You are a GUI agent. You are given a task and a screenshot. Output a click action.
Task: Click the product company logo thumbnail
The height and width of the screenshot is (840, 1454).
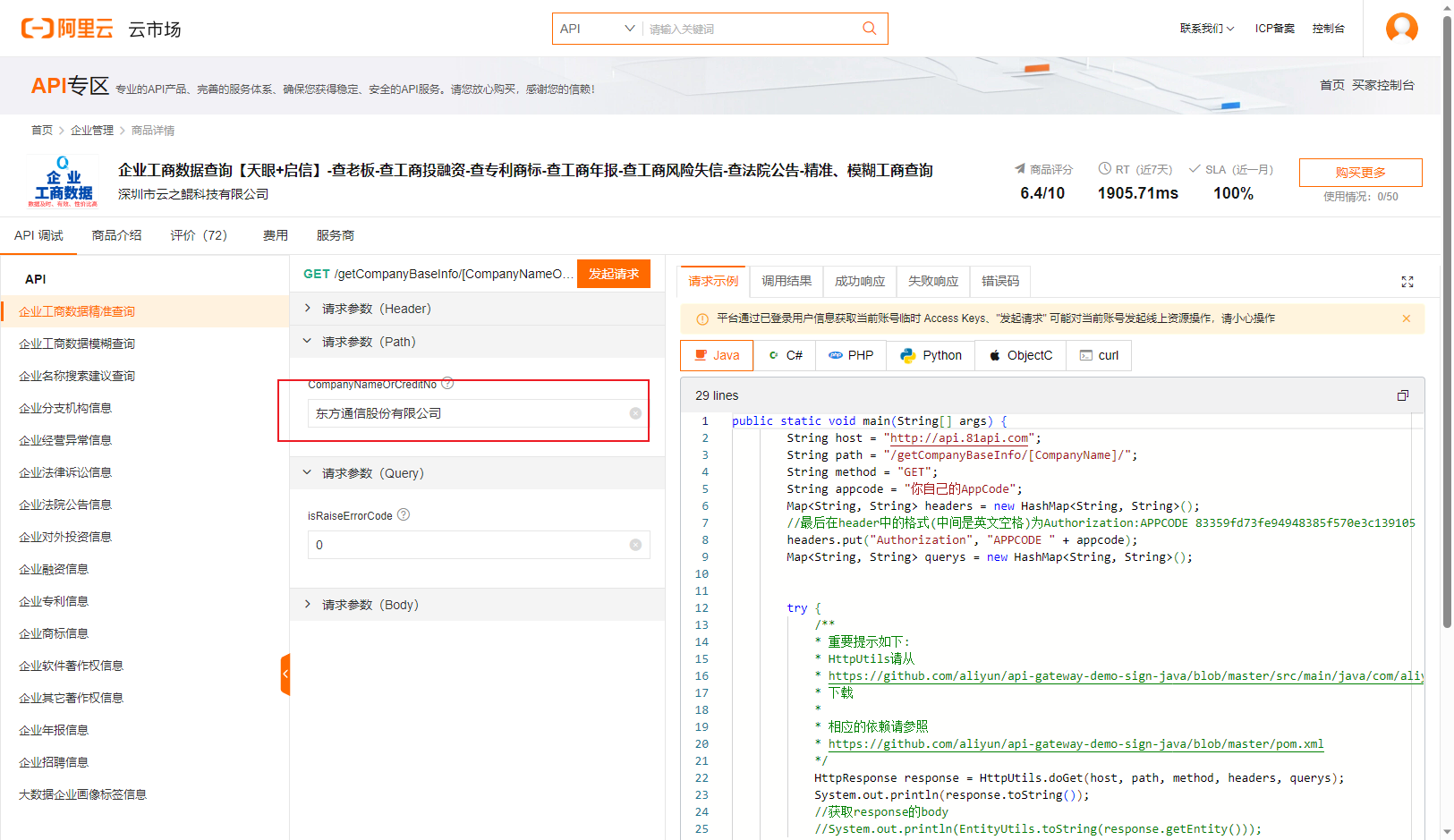pyautogui.click(x=63, y=182)
